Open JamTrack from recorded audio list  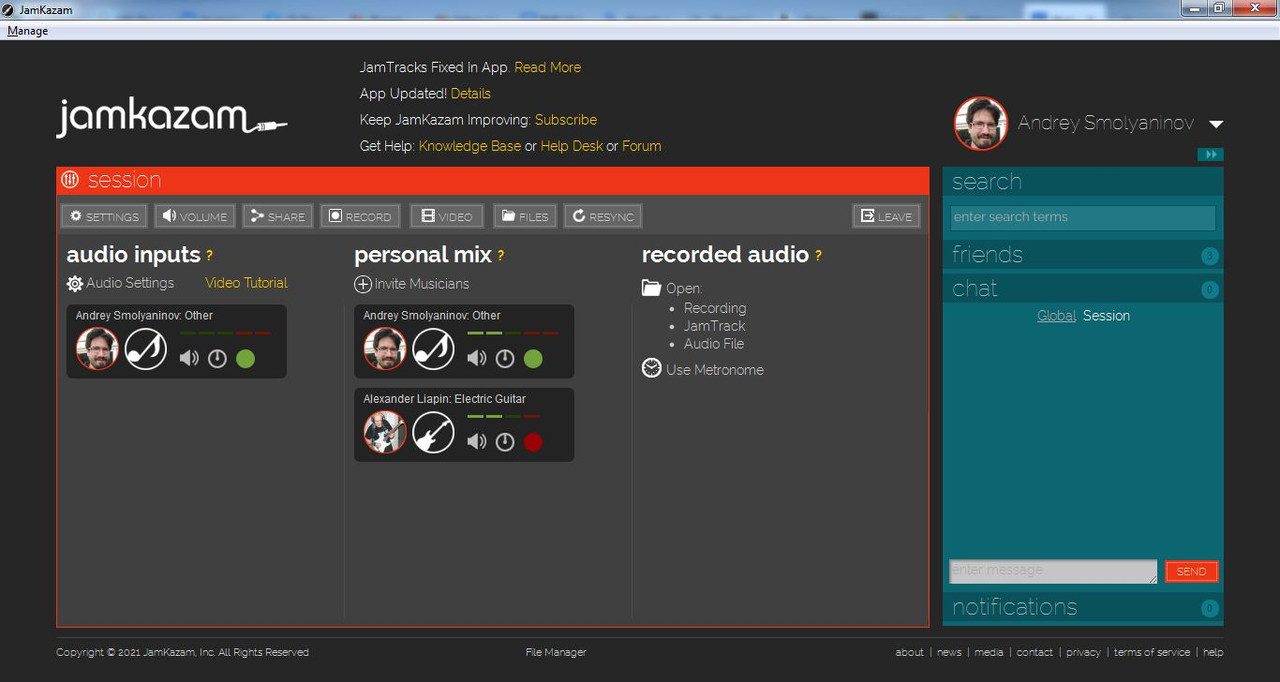point(714,326)
